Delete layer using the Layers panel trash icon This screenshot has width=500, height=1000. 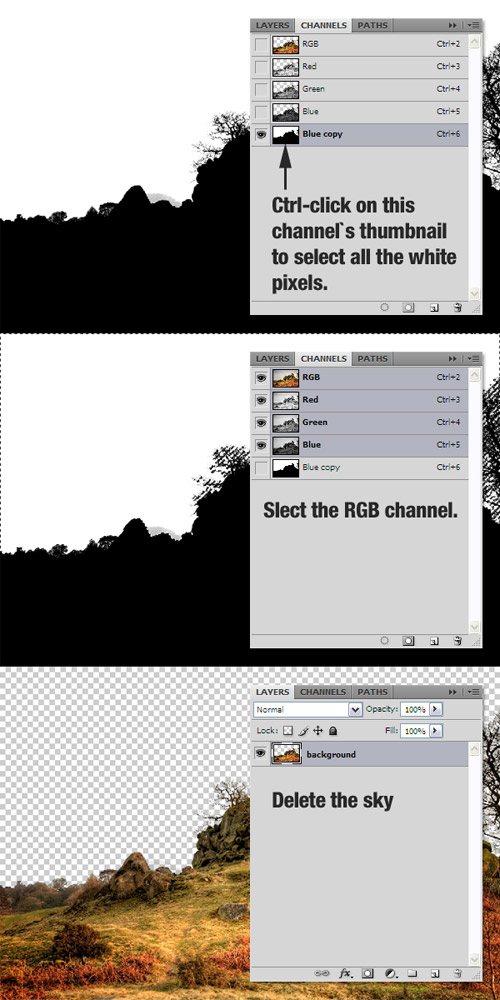click(x=457, y=973)
